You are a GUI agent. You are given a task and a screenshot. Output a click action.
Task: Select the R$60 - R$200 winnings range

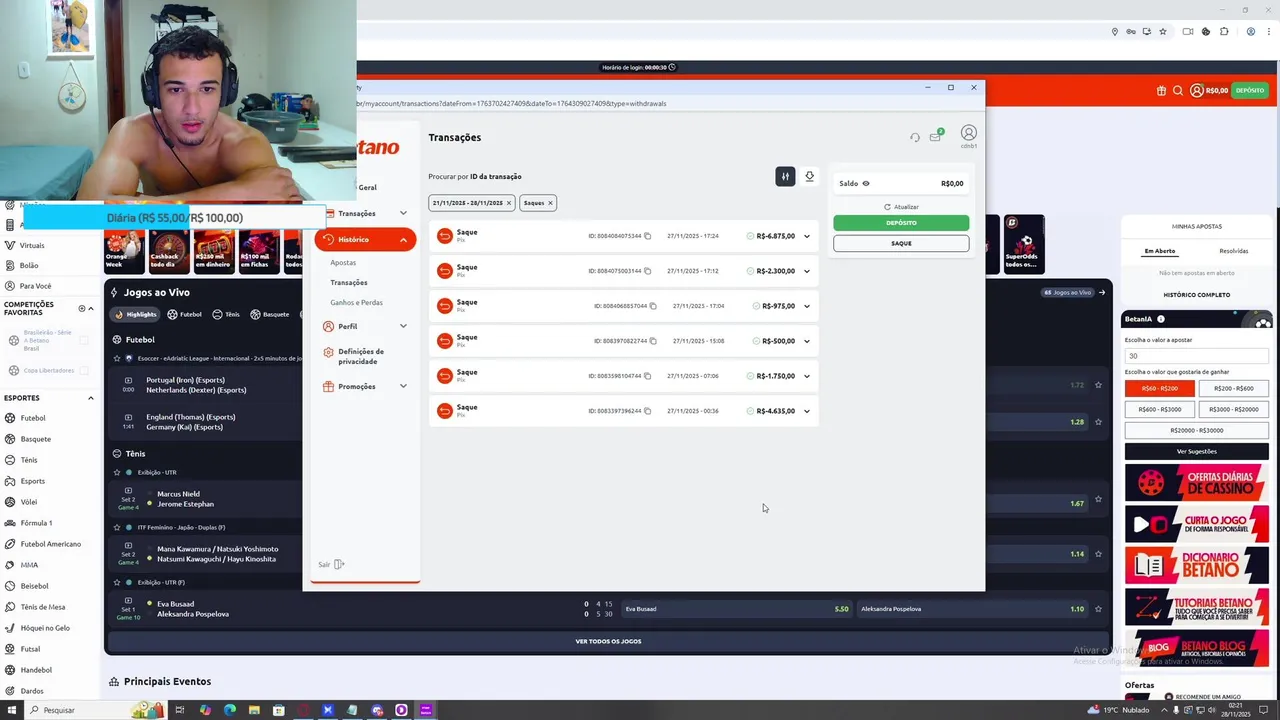[1159, 388]
